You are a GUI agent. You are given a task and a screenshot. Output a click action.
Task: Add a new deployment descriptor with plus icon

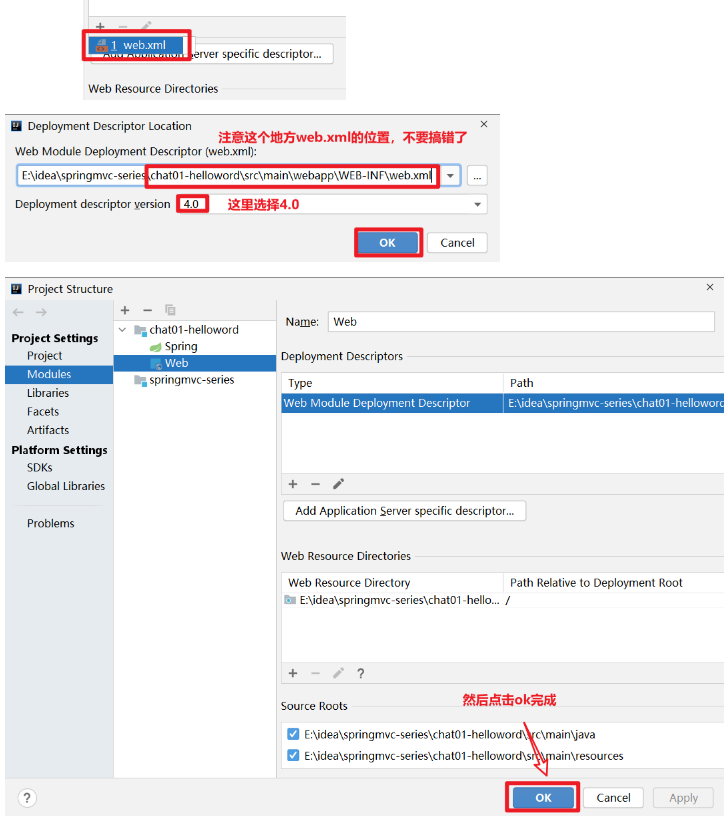293,484
